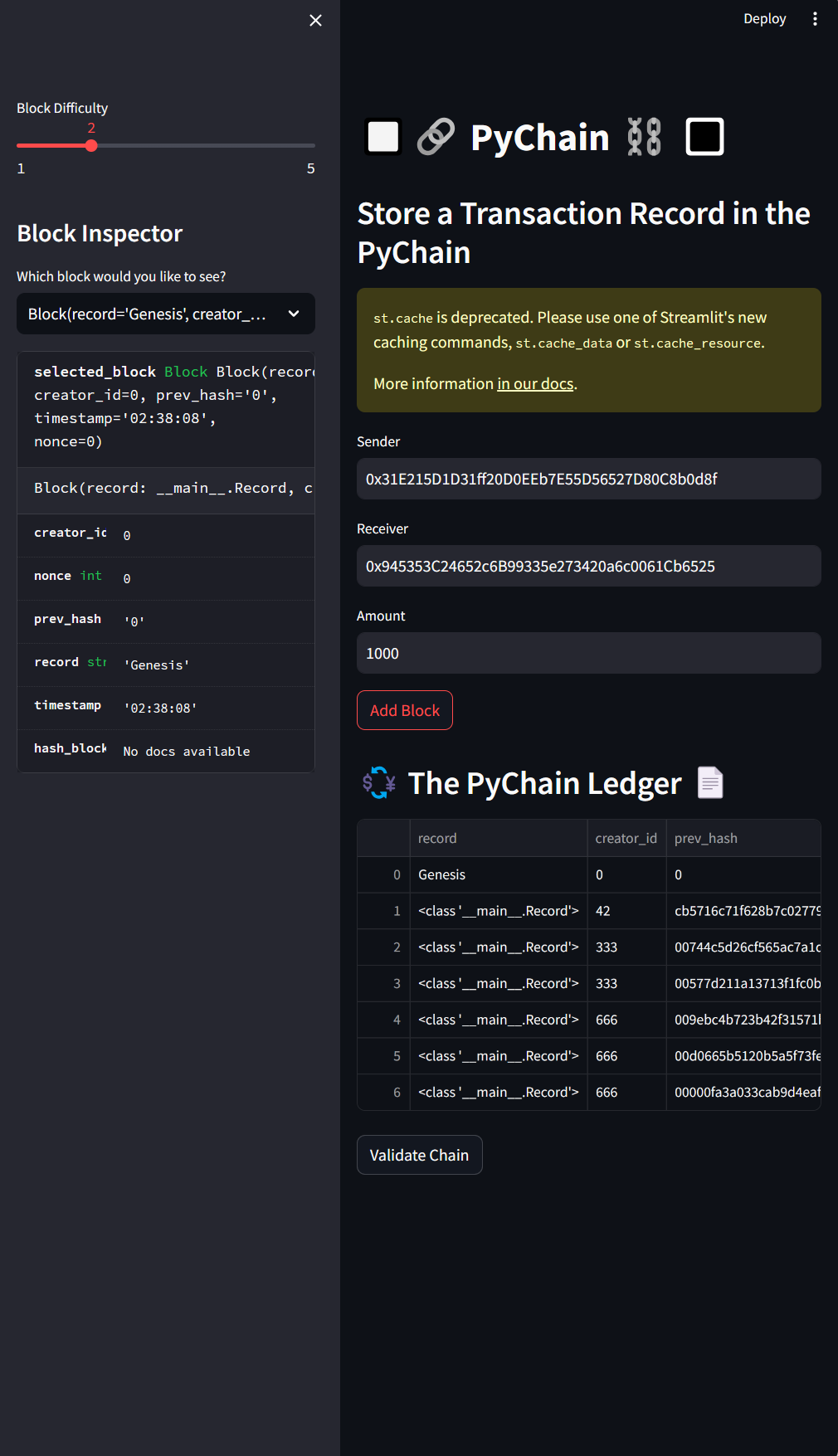Click the link emoji next to PyChain
Image resolution: width=838 pixels, height=1456 pixels.
point(436,137)
